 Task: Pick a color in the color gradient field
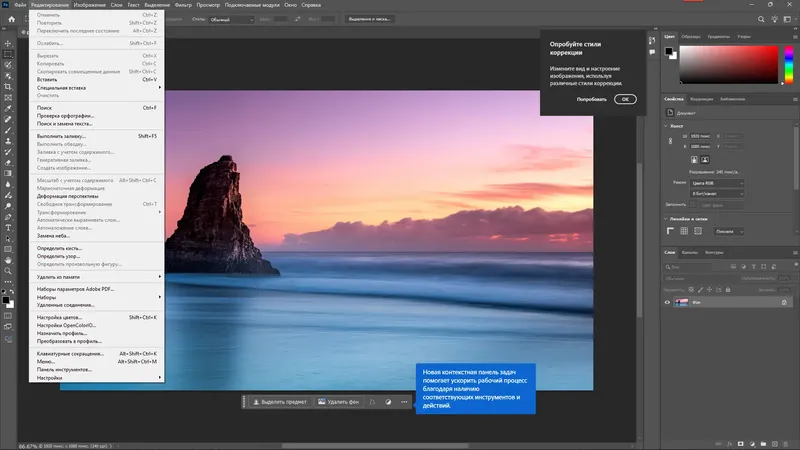(x=728, y=65)
